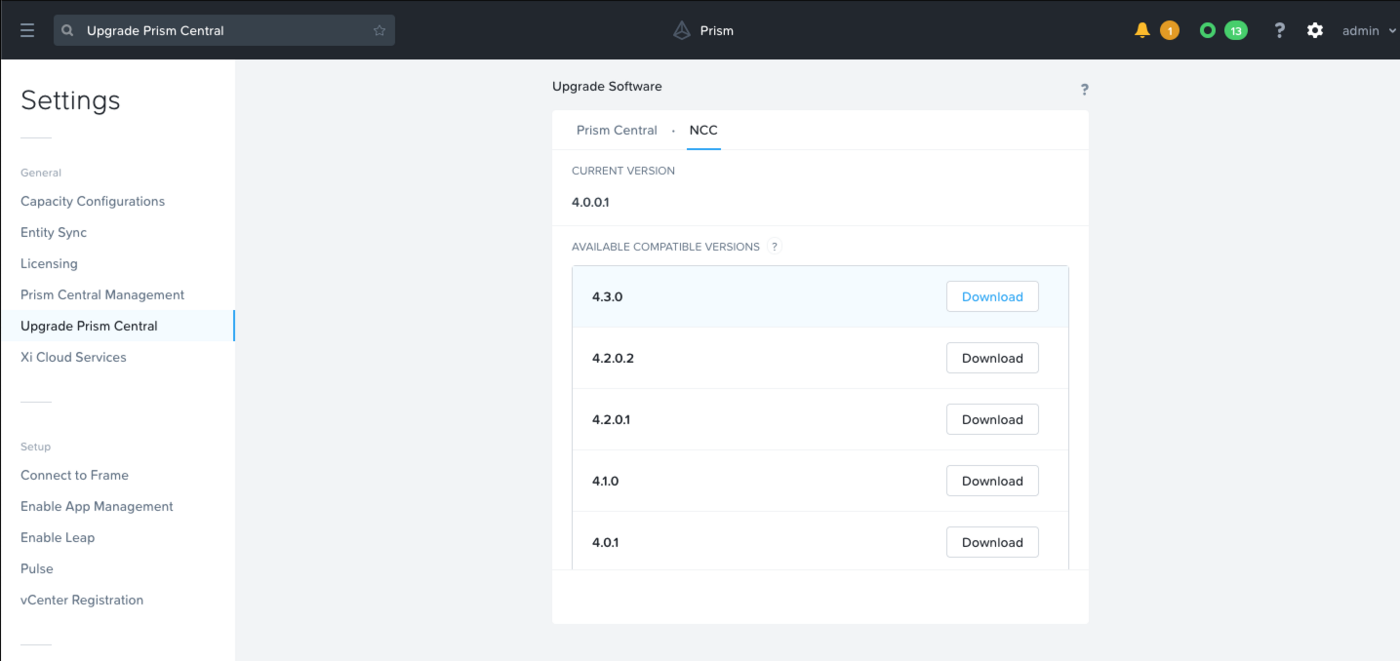Switch to the NCC tab
The height and width of the screenshot is (661, 1400).
point(703,130)
